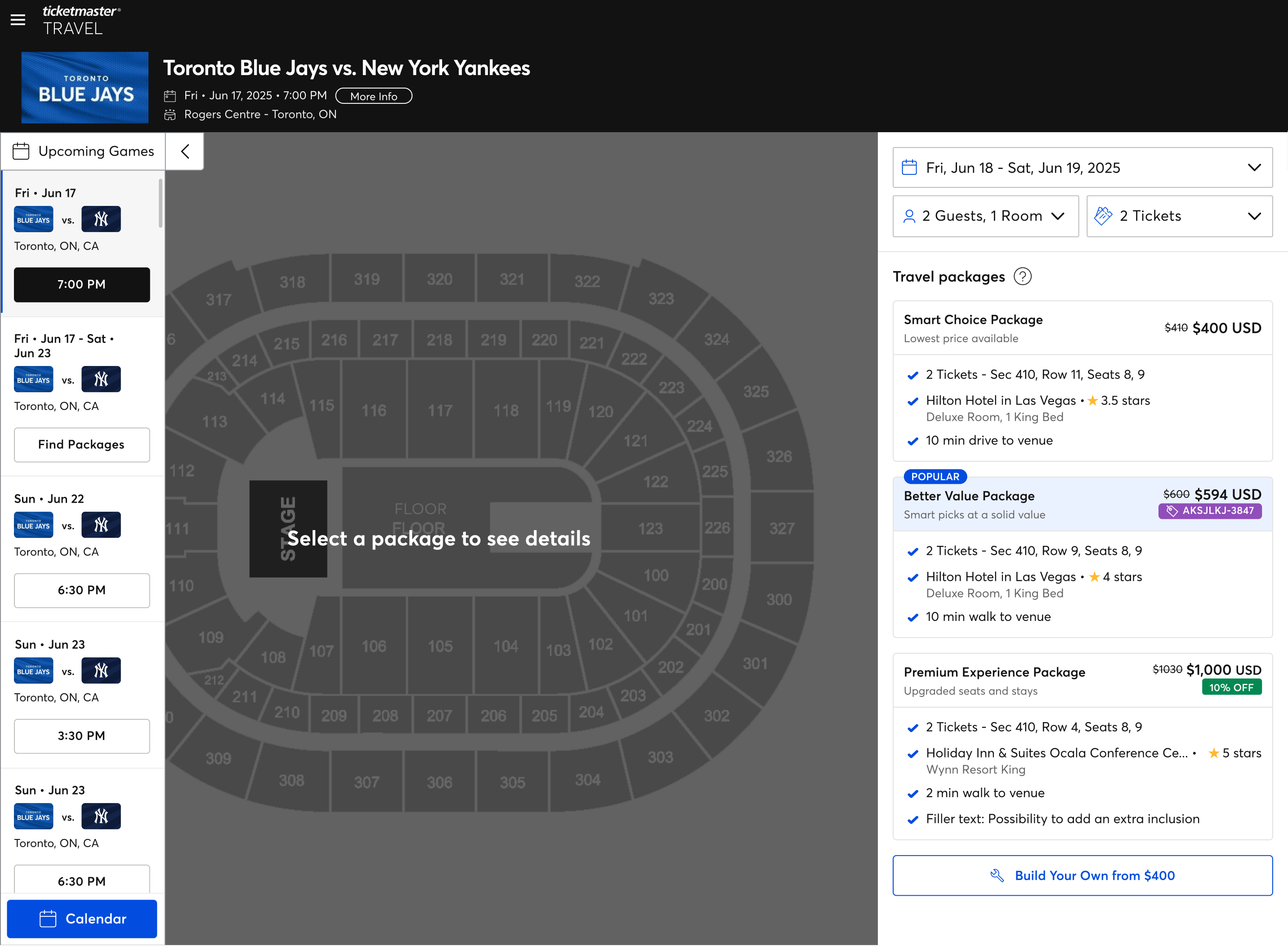Image resolution: width=1288 pixels, height=946 pixels.
Task: Select the 7:00 PM game time
Action: [x=82, y=285]
